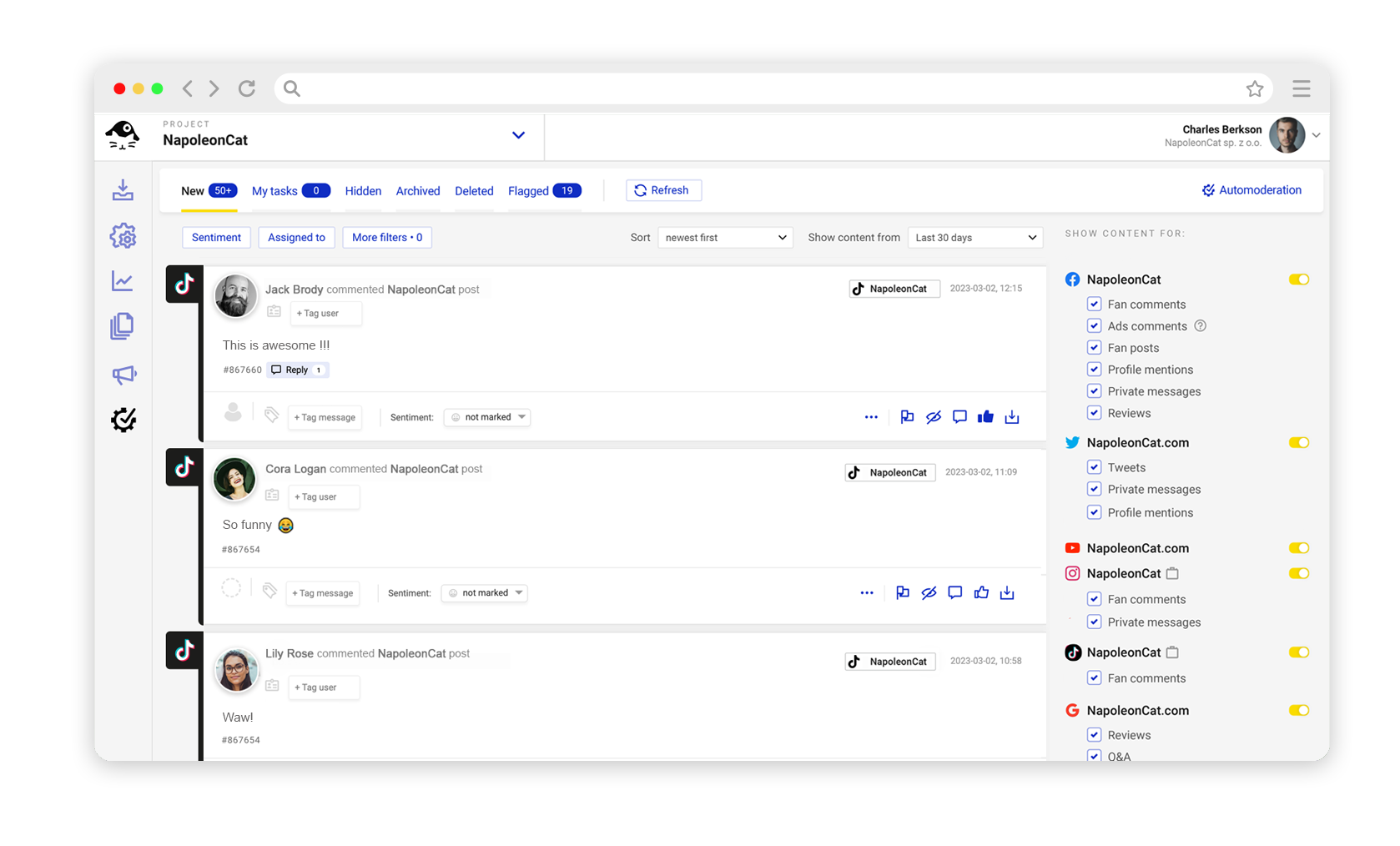Open the reports documents icon in sidebar
Viewport: 1400px width, 846px height.
(123, 326)
